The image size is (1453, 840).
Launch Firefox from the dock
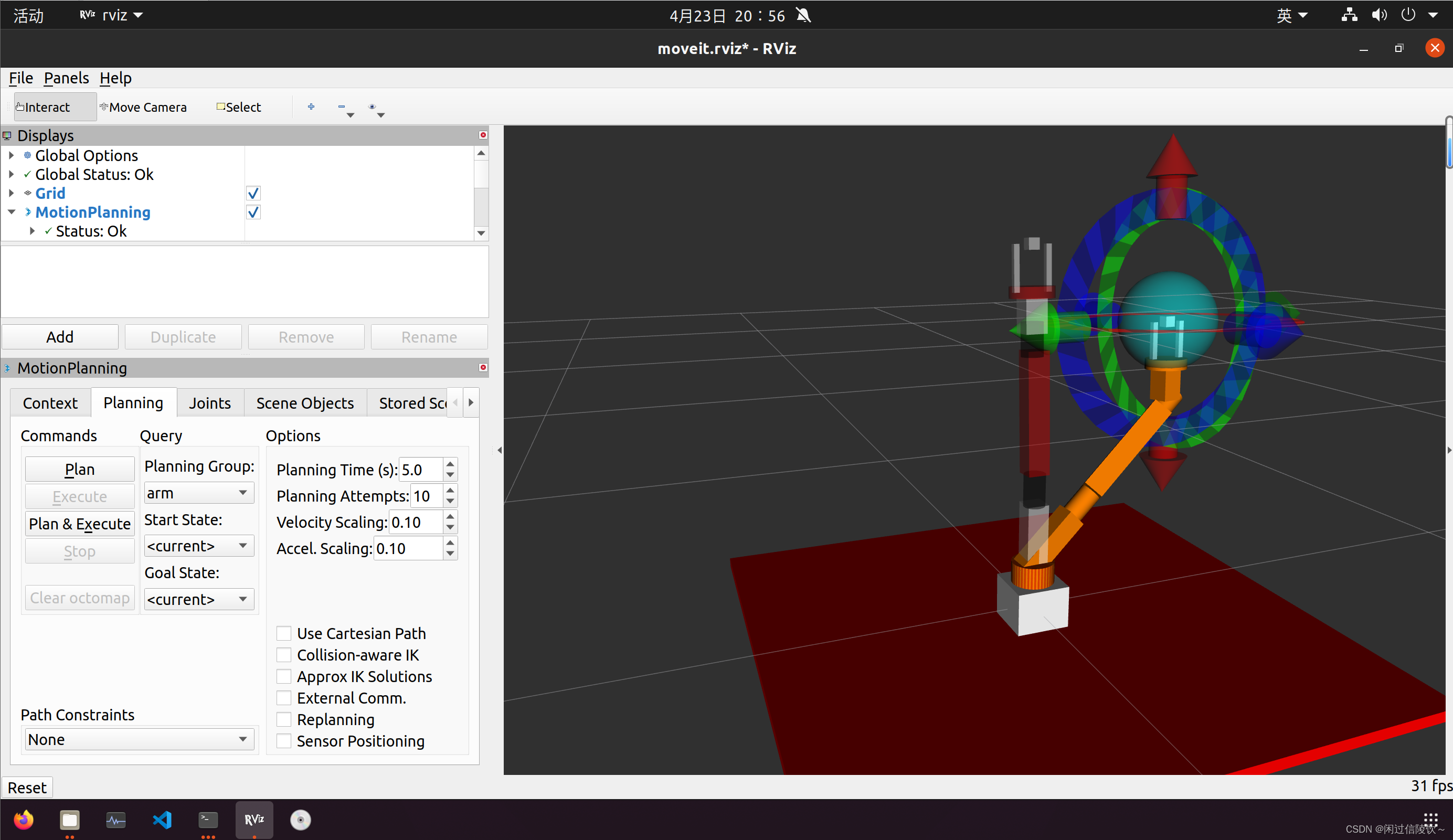coord(24,819)
